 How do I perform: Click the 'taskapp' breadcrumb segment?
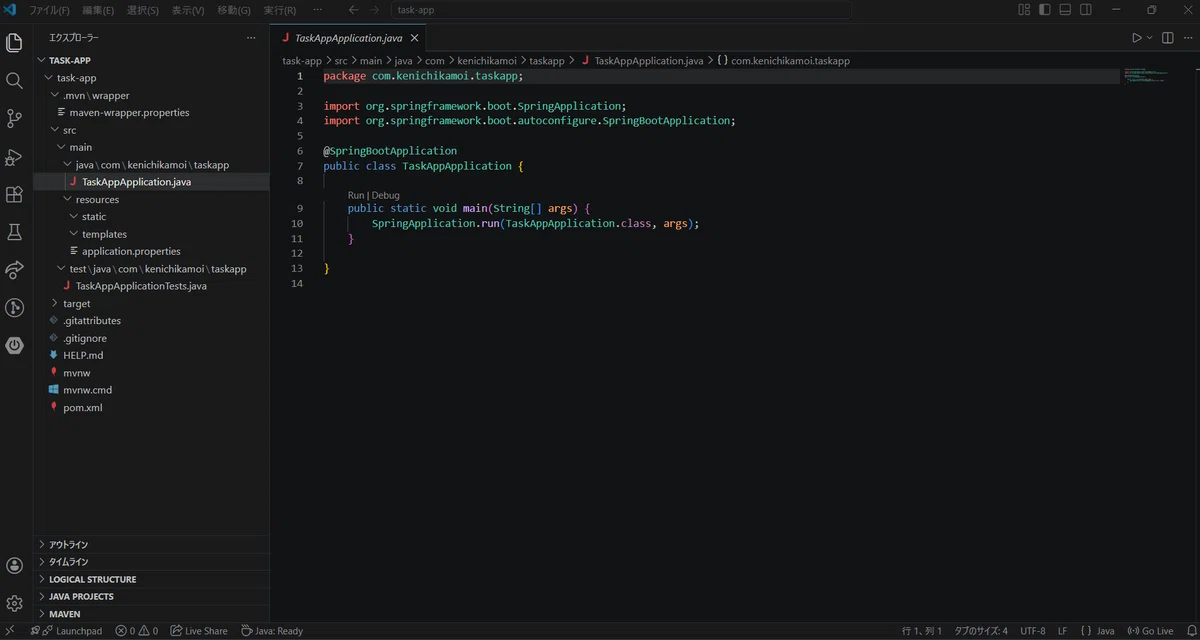546,61
